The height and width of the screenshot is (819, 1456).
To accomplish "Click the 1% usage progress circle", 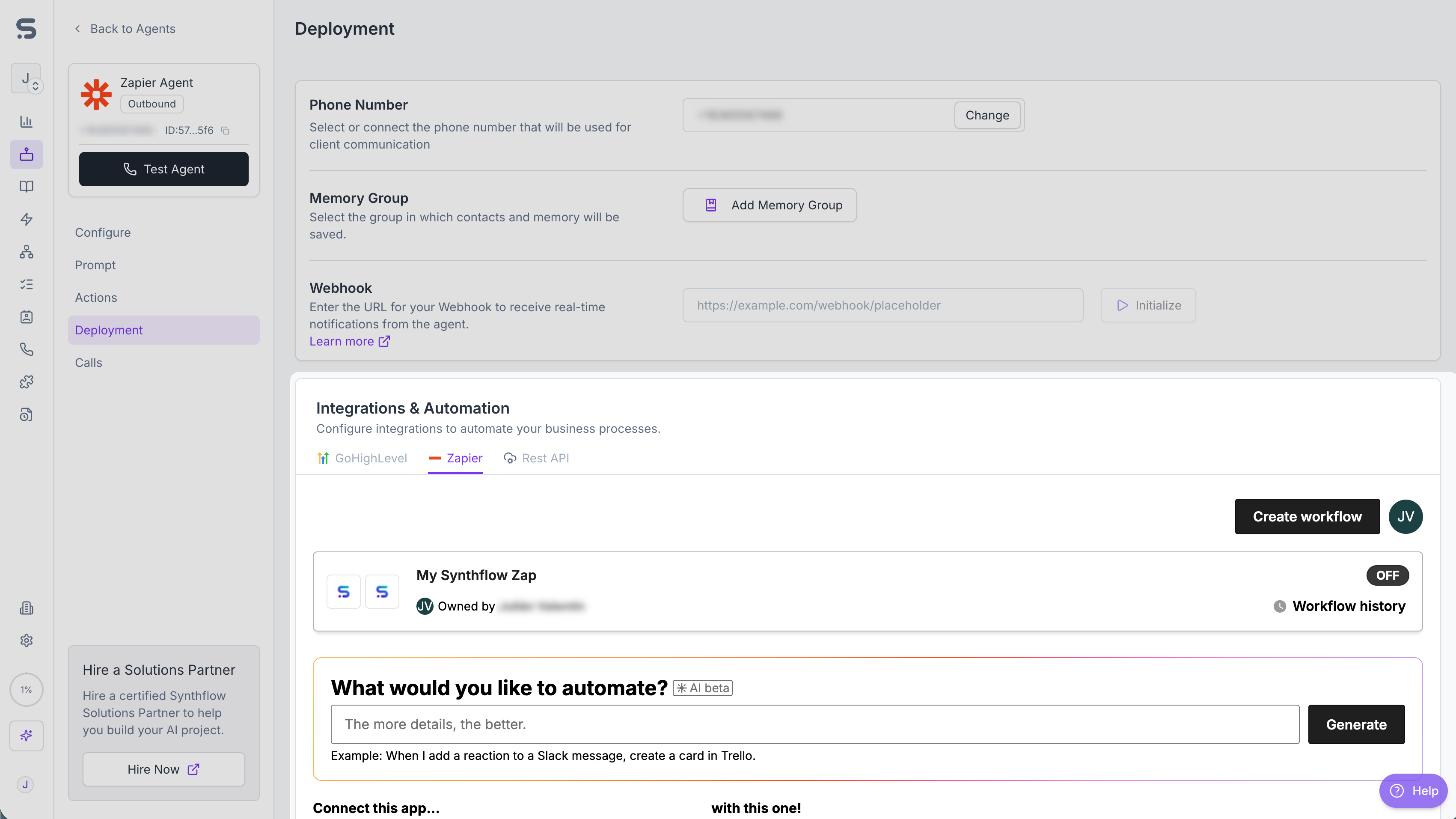I will click(x=26, y=690).
